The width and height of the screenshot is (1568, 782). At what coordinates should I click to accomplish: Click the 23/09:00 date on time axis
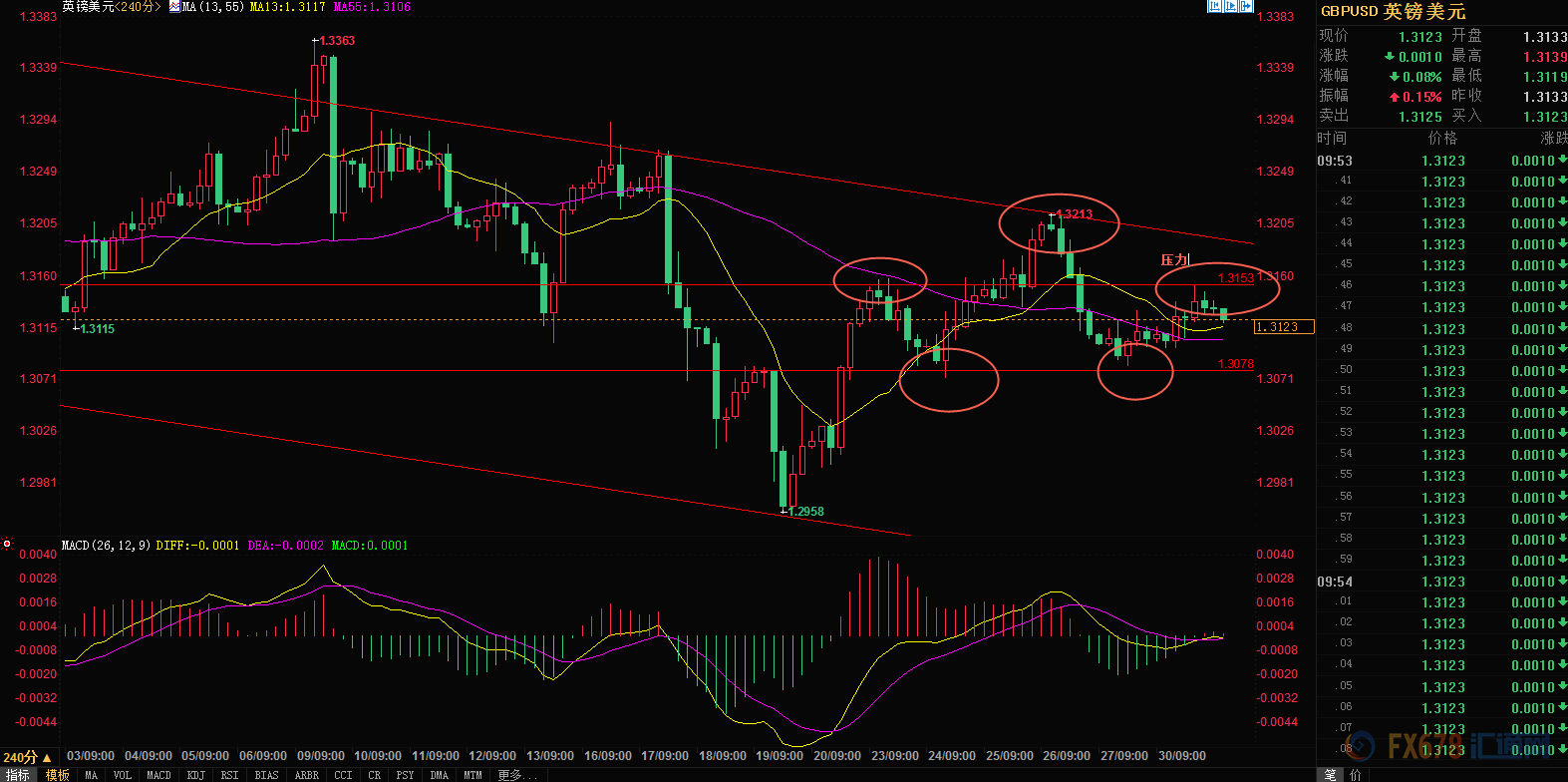pyautogui.click(x=894, y=756)
